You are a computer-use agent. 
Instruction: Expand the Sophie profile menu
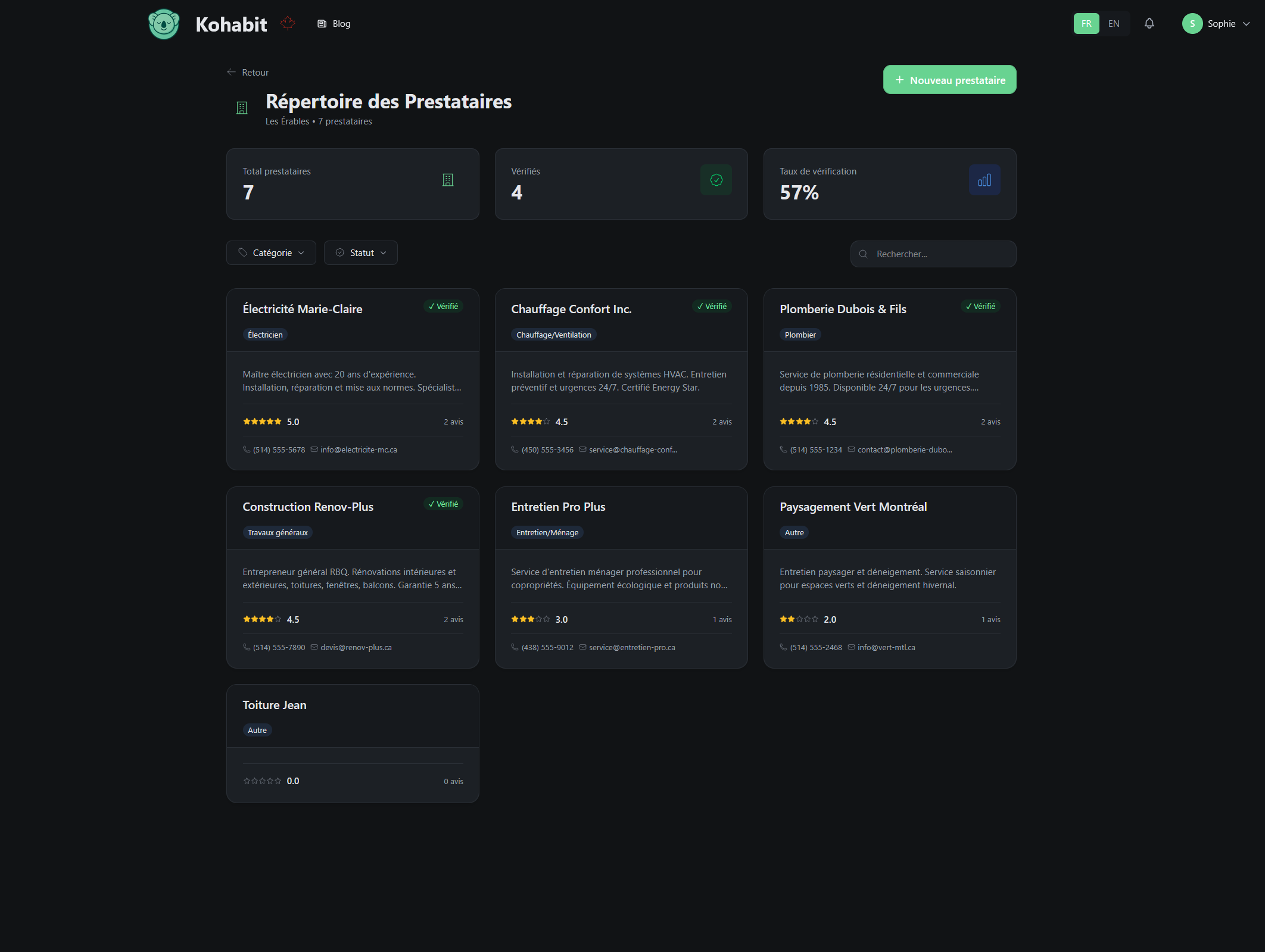tap(1217, 23)
